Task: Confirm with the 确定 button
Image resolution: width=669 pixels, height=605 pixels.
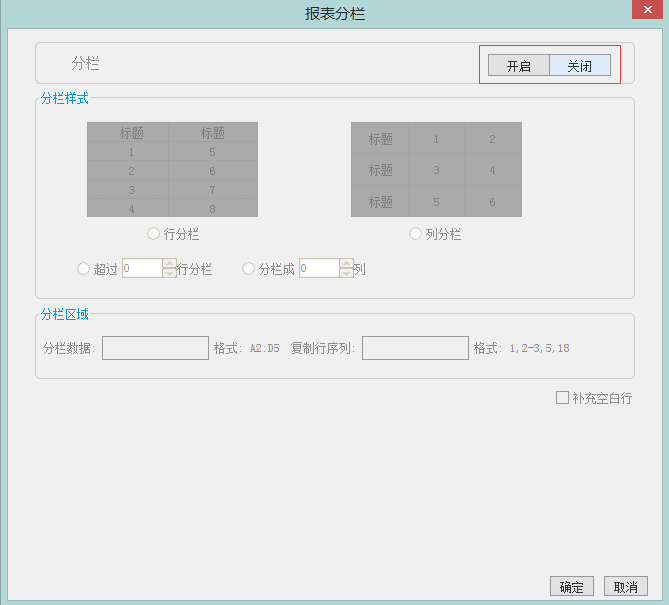Action: pos(572,587)
